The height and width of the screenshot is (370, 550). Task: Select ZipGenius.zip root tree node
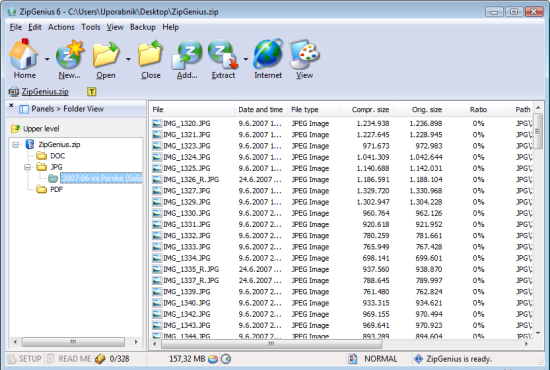[x=59, y=144]
